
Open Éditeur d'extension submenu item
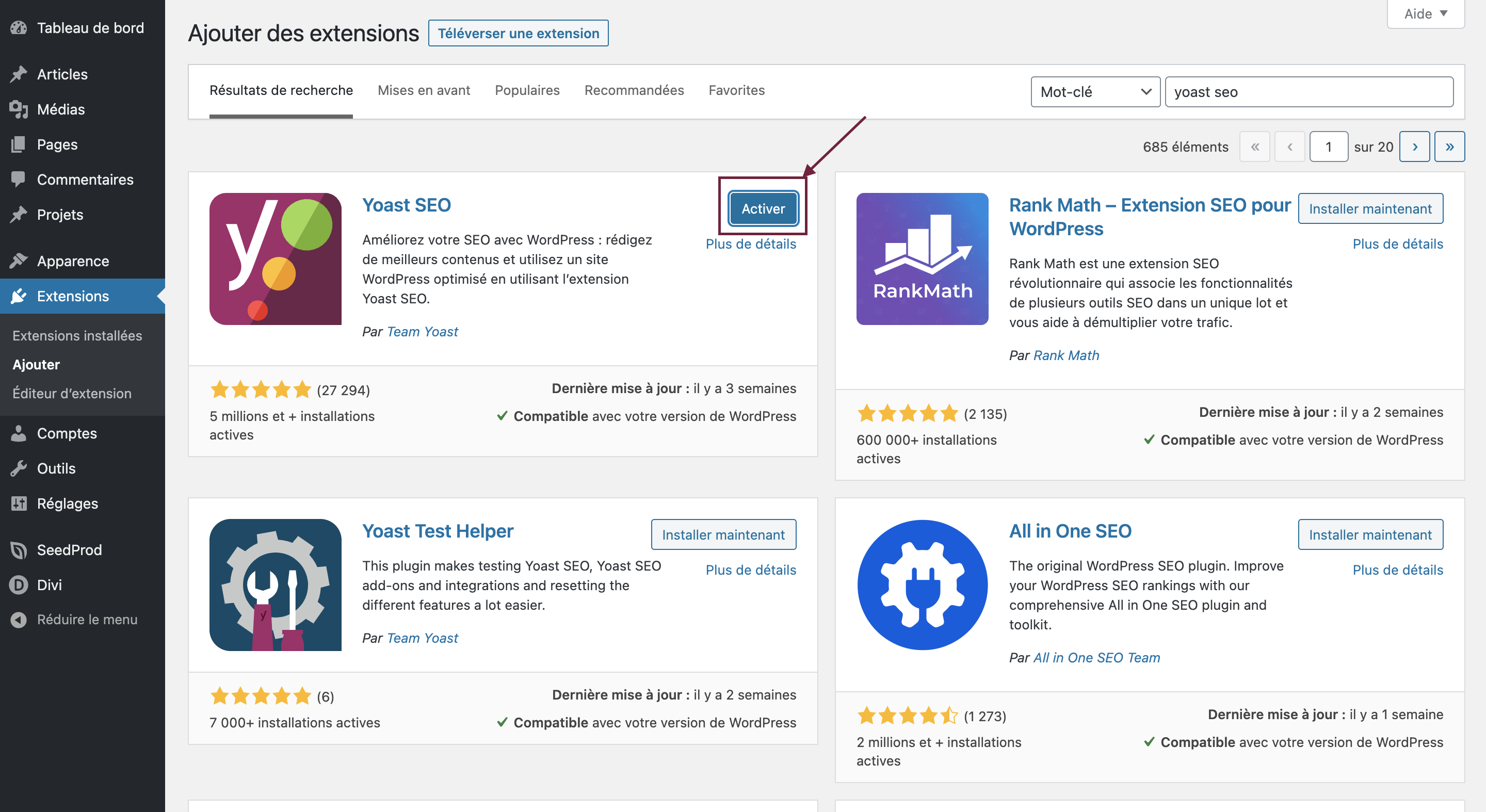point(72,393)
